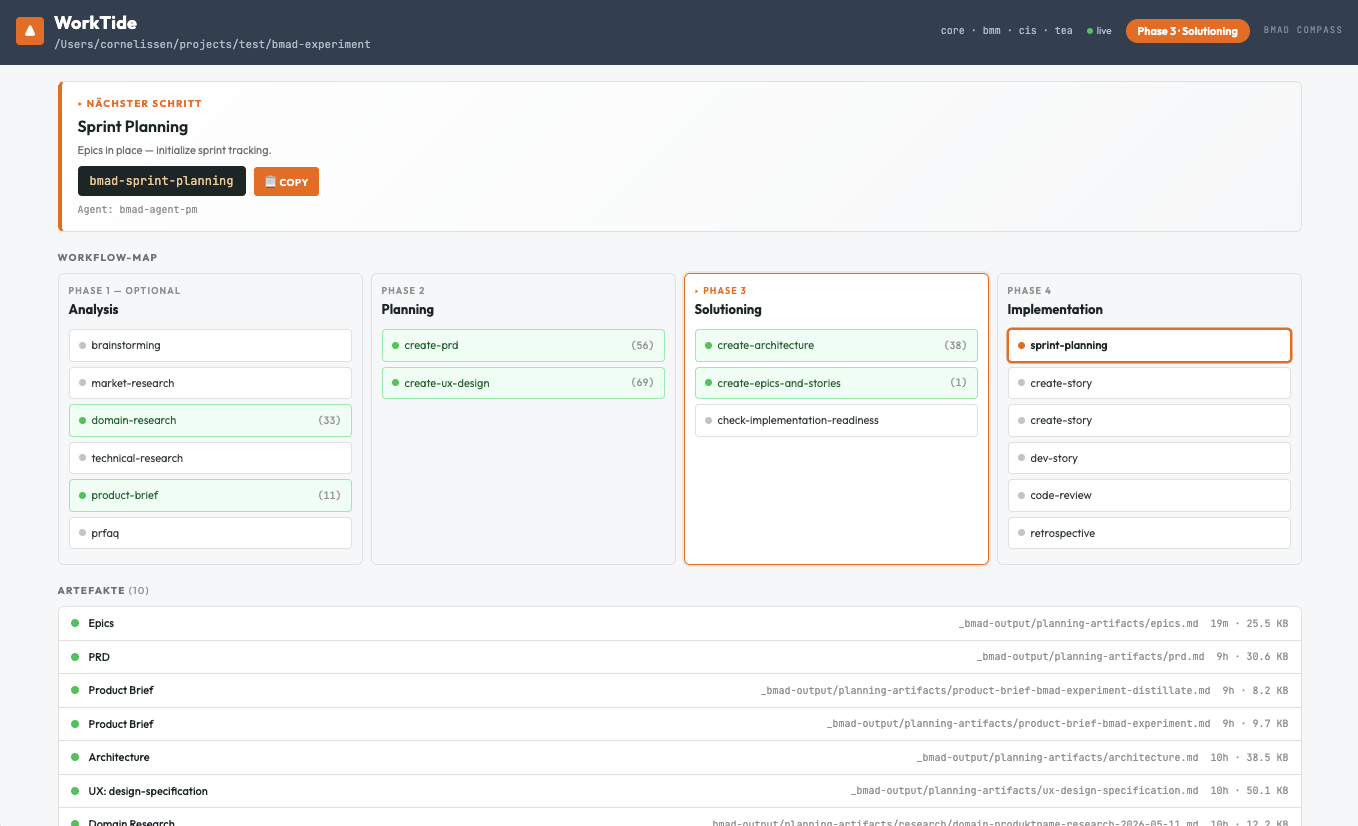Open the create-prd workflow card
Screen dimensions: 1358x826
coord(523,345)
